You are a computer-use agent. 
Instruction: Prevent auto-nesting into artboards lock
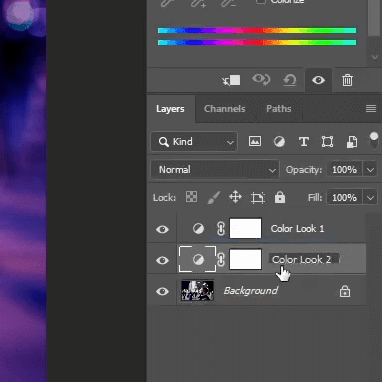coord(257,197)
